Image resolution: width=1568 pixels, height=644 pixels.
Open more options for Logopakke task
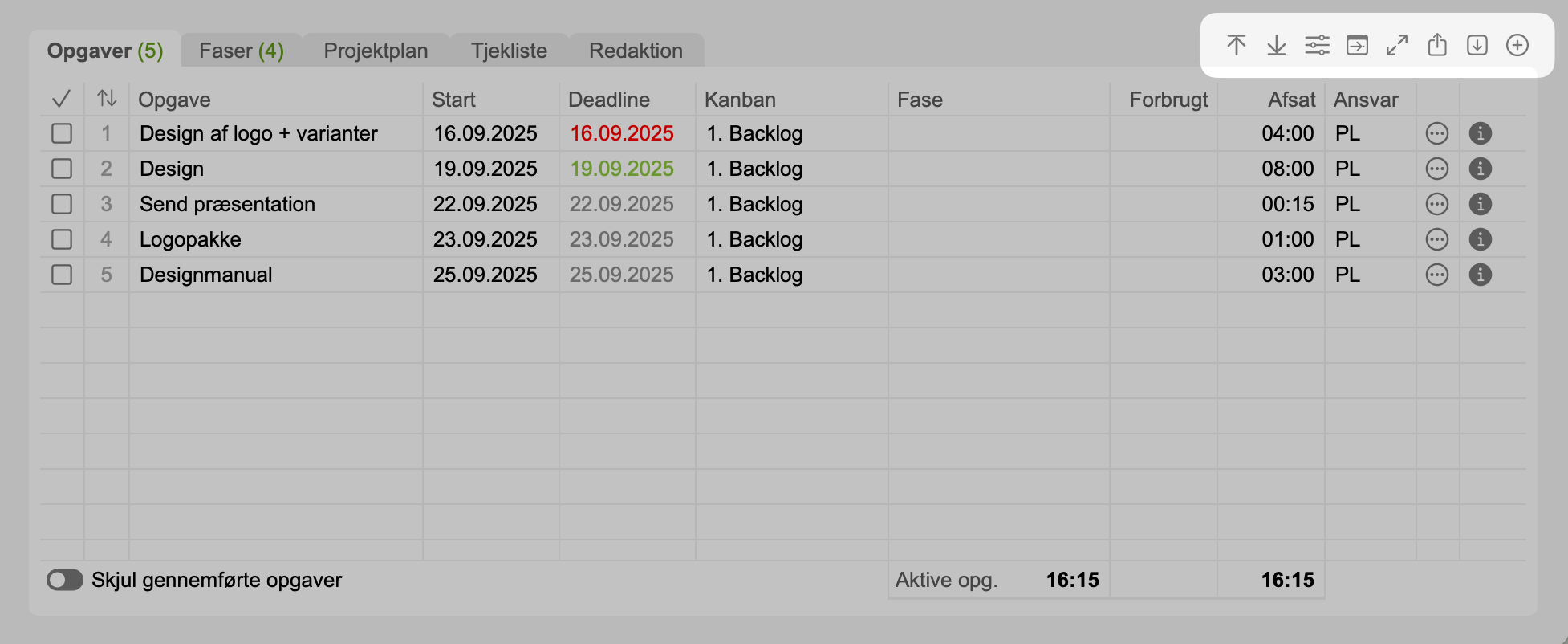pyautogui.click(x=1437, y=239)
